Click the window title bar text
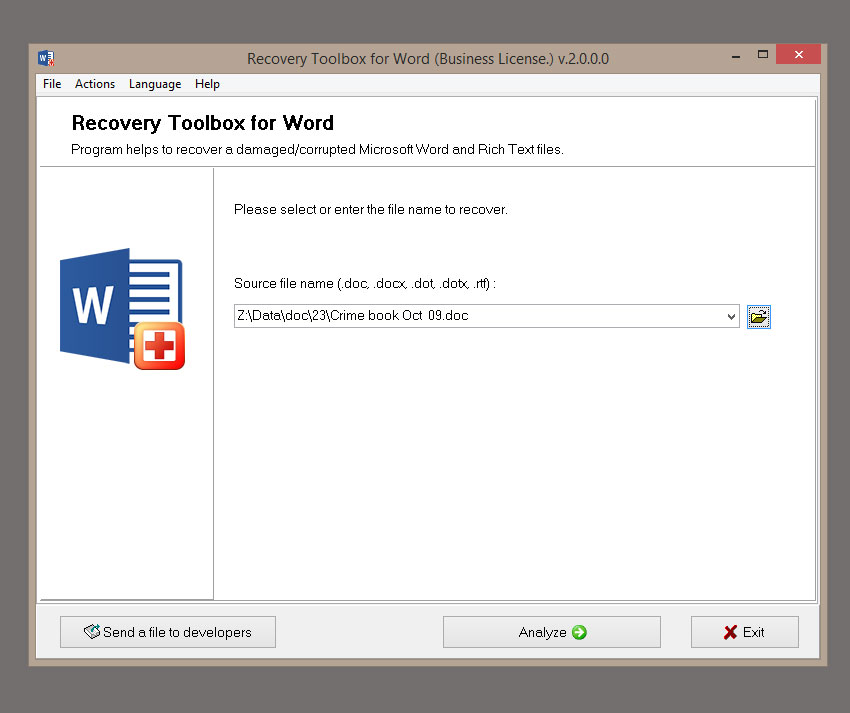This screenshot has height=713, width=850. point(428,59)
